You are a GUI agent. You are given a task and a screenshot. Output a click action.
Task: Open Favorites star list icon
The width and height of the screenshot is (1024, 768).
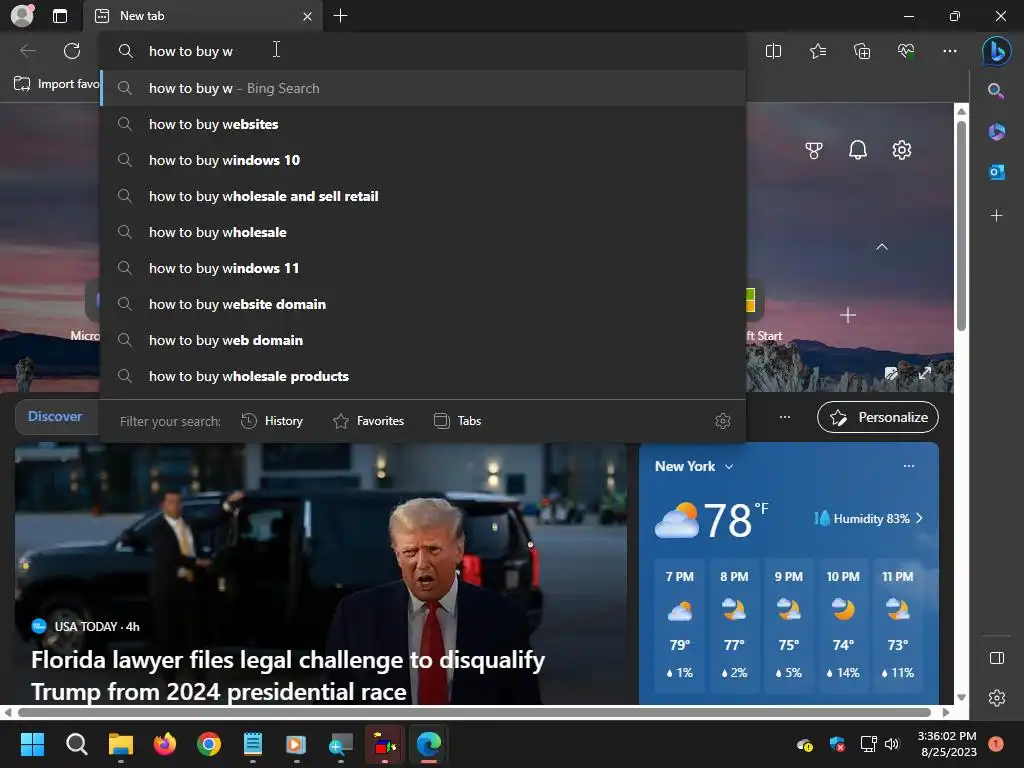[x=818, y=51]
